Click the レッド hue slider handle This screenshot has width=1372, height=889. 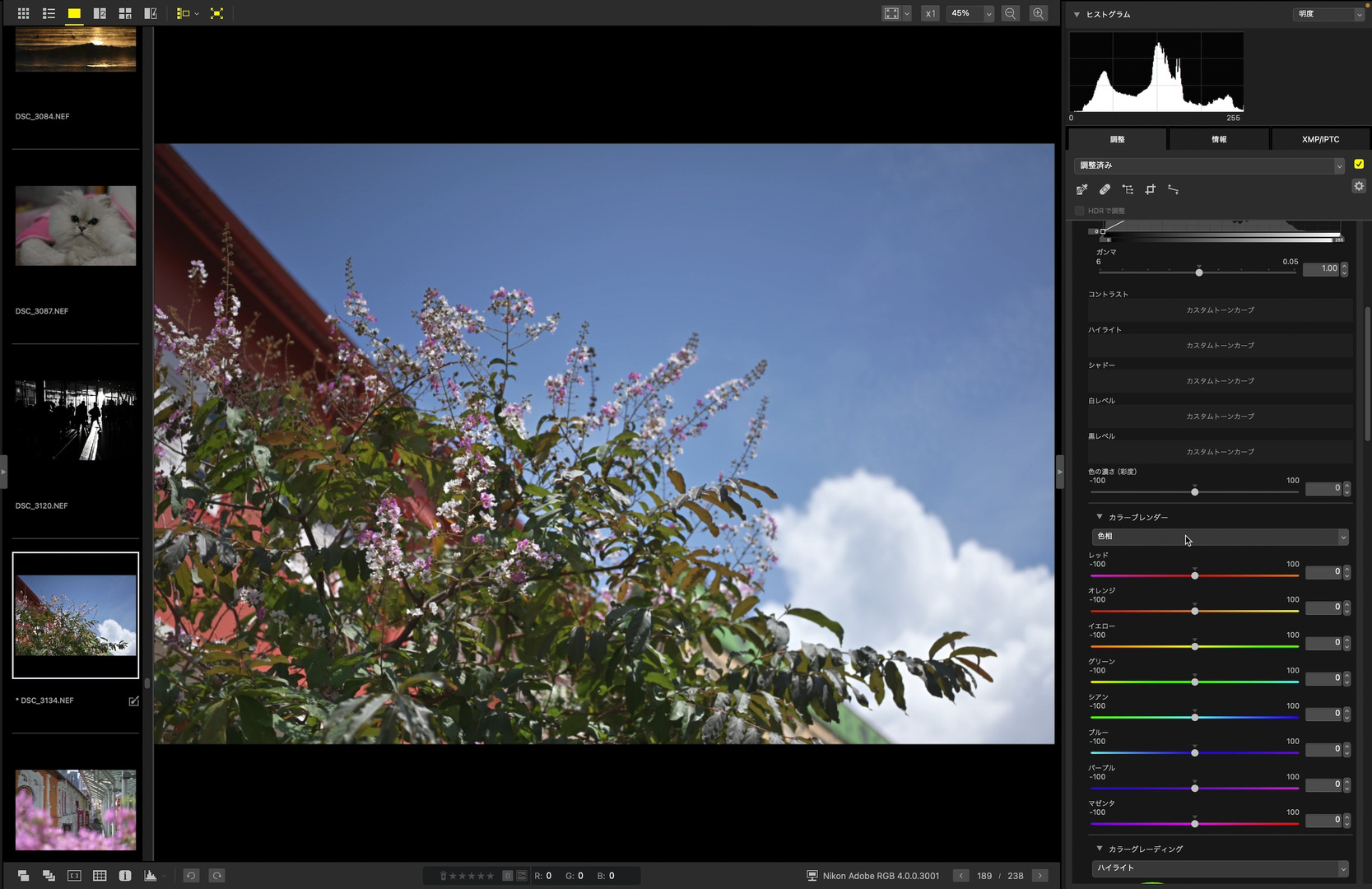click(1195, 575)
